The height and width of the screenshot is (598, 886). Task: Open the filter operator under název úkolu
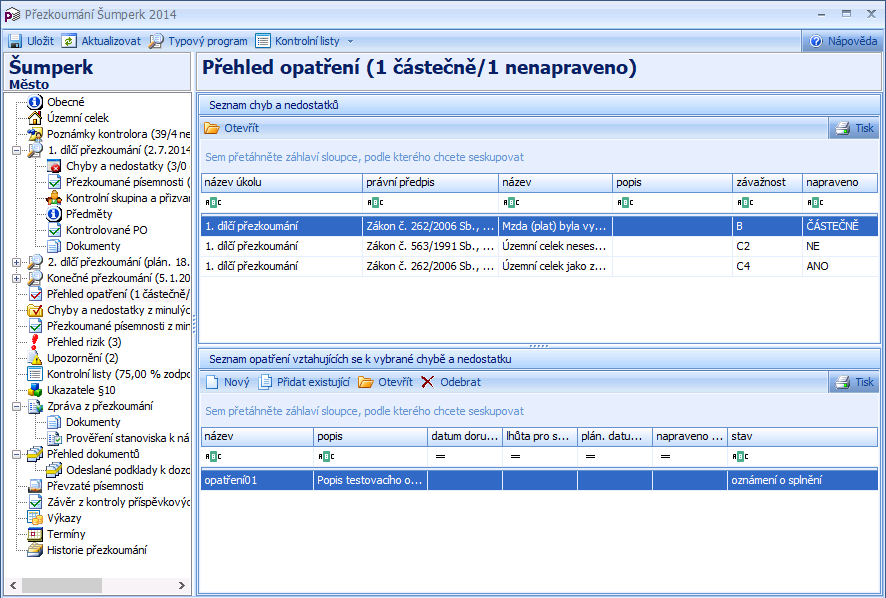pyautogui.click(x=213, y=202)
